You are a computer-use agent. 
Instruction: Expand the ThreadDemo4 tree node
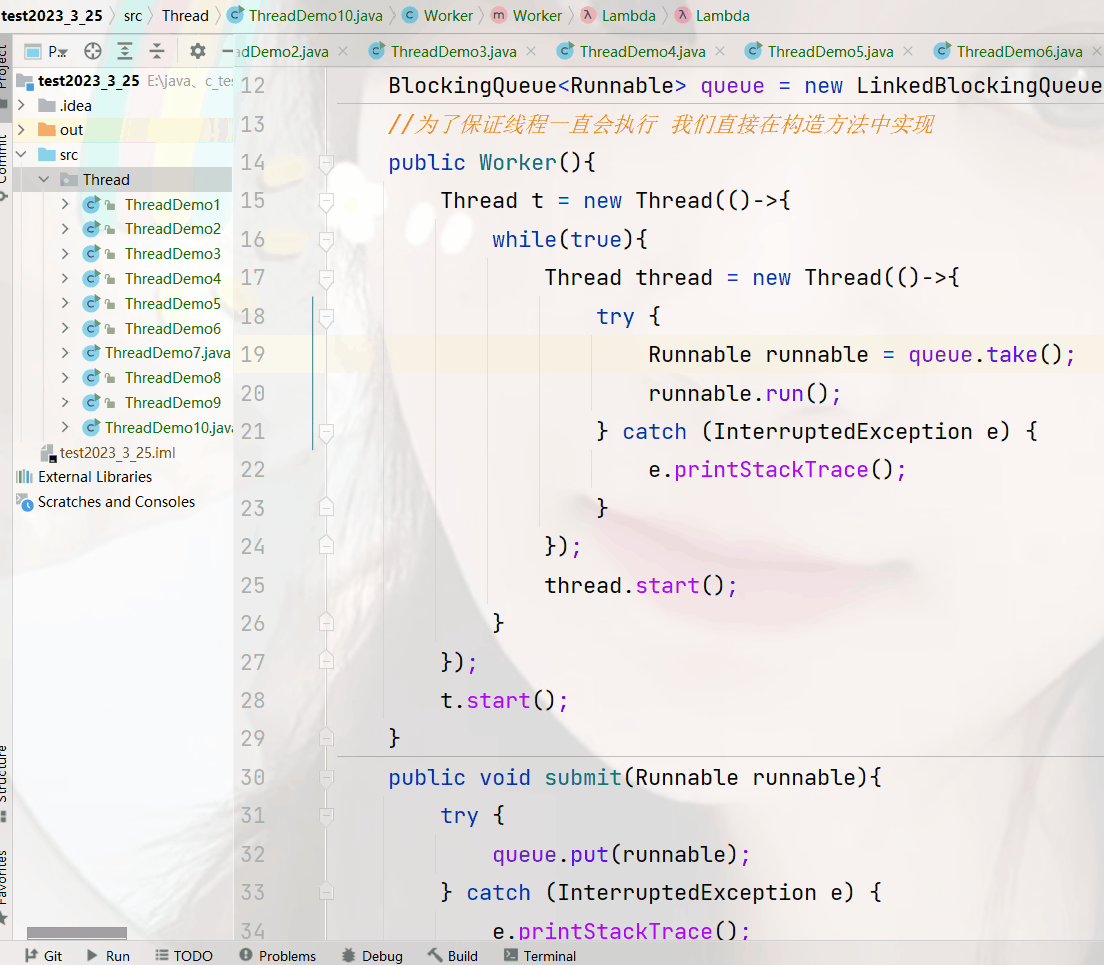pyautogui.click(x=65, y=279)
